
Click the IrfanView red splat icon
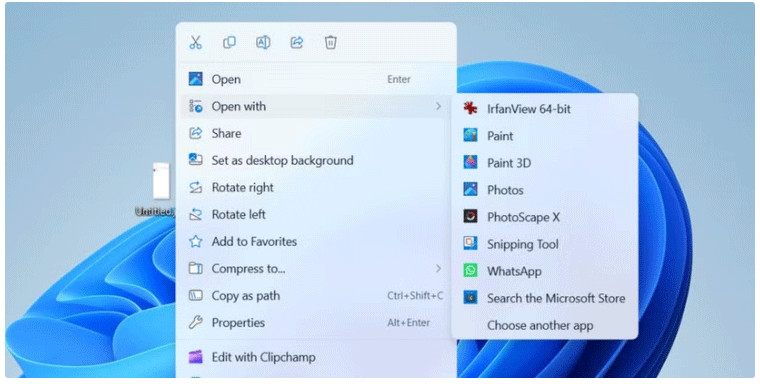point(470,108)
